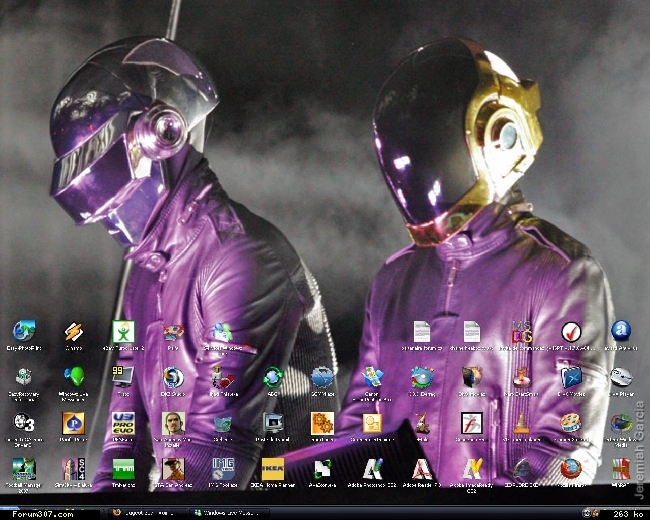Screen dimensions: 650x520
Task: Open the white page green arrows shortcut
Action: click(323, 469)
